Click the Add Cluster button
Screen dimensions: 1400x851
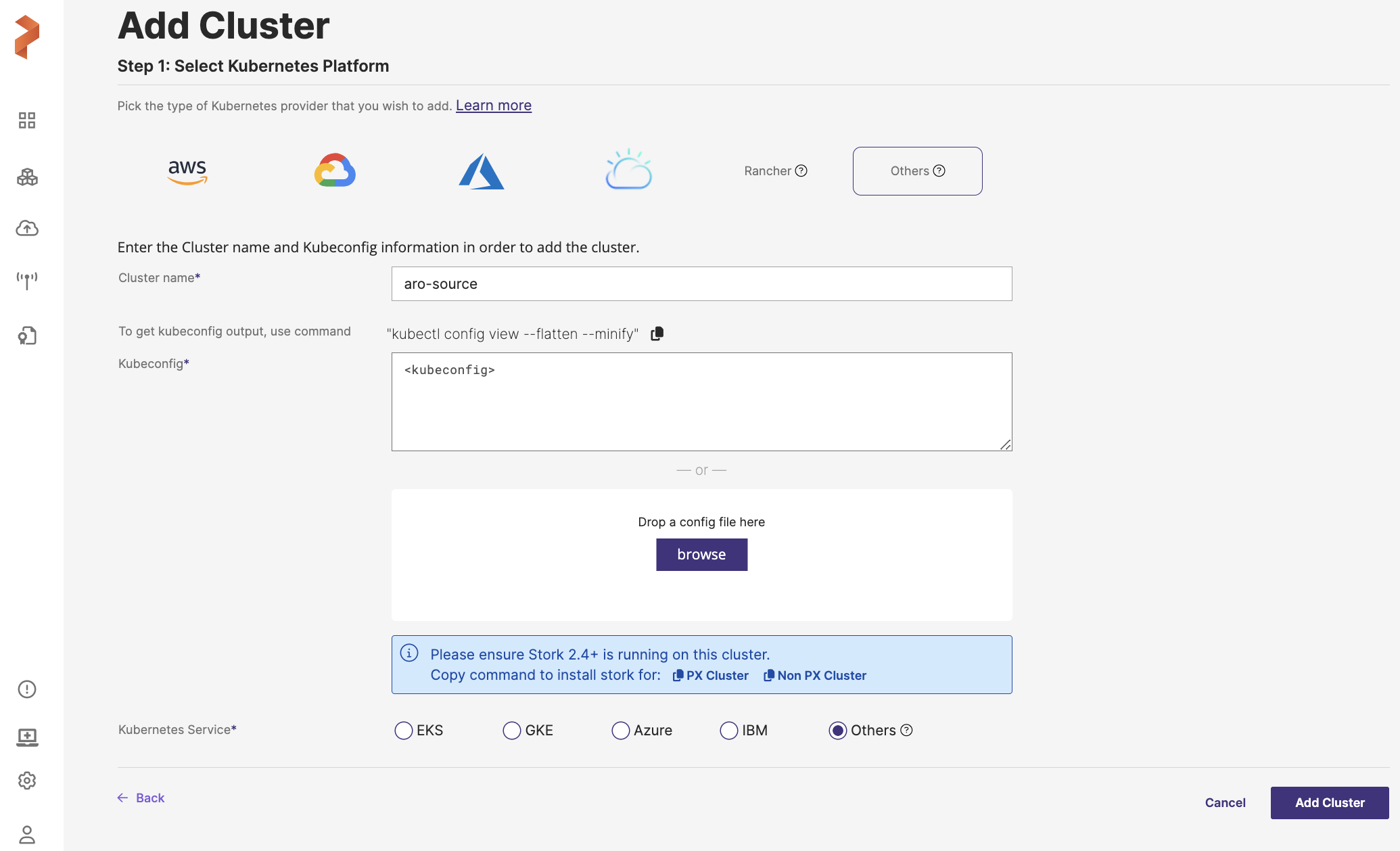[x=1329, y=803]
